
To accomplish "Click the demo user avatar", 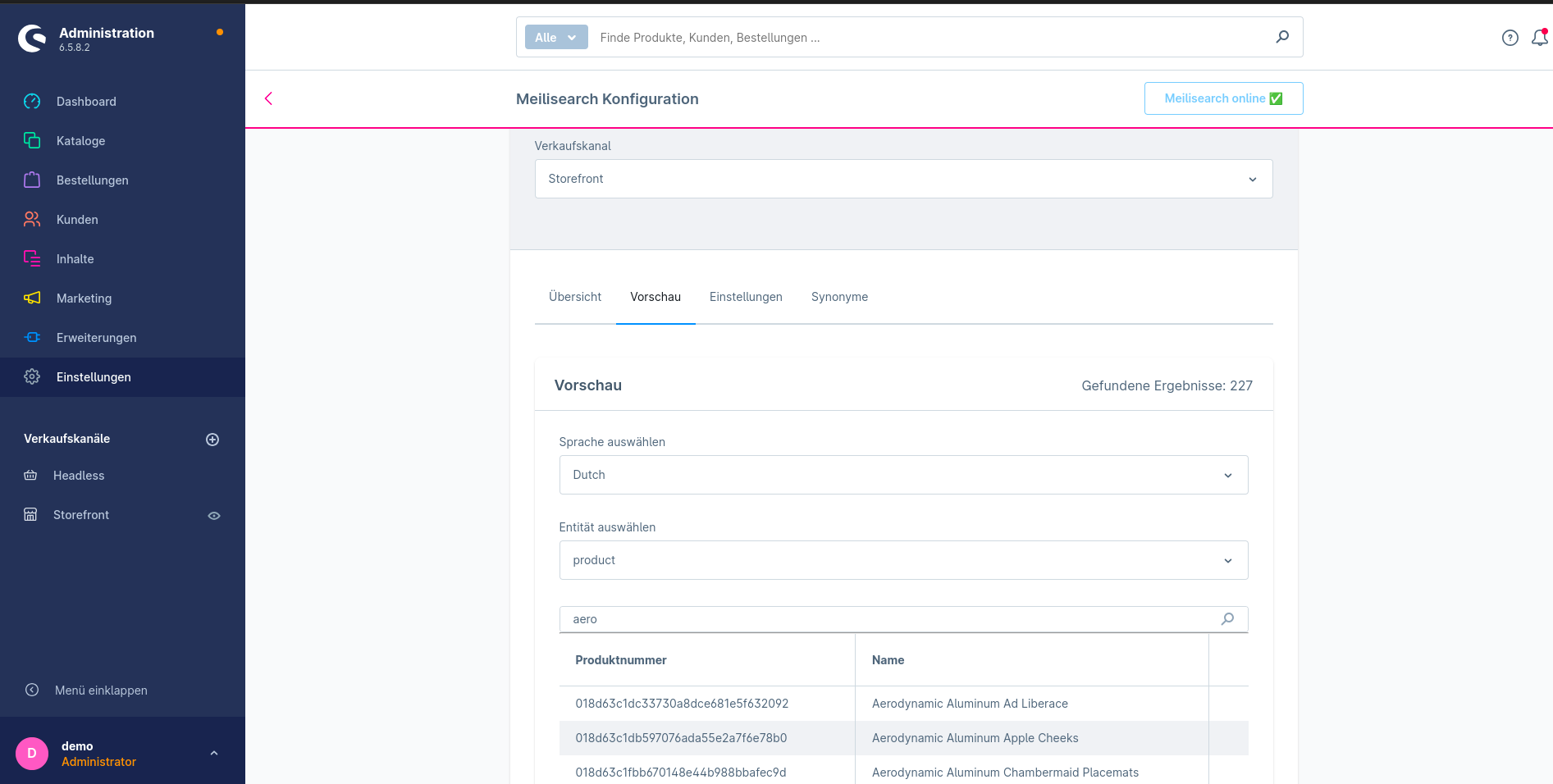I will 32,753.
